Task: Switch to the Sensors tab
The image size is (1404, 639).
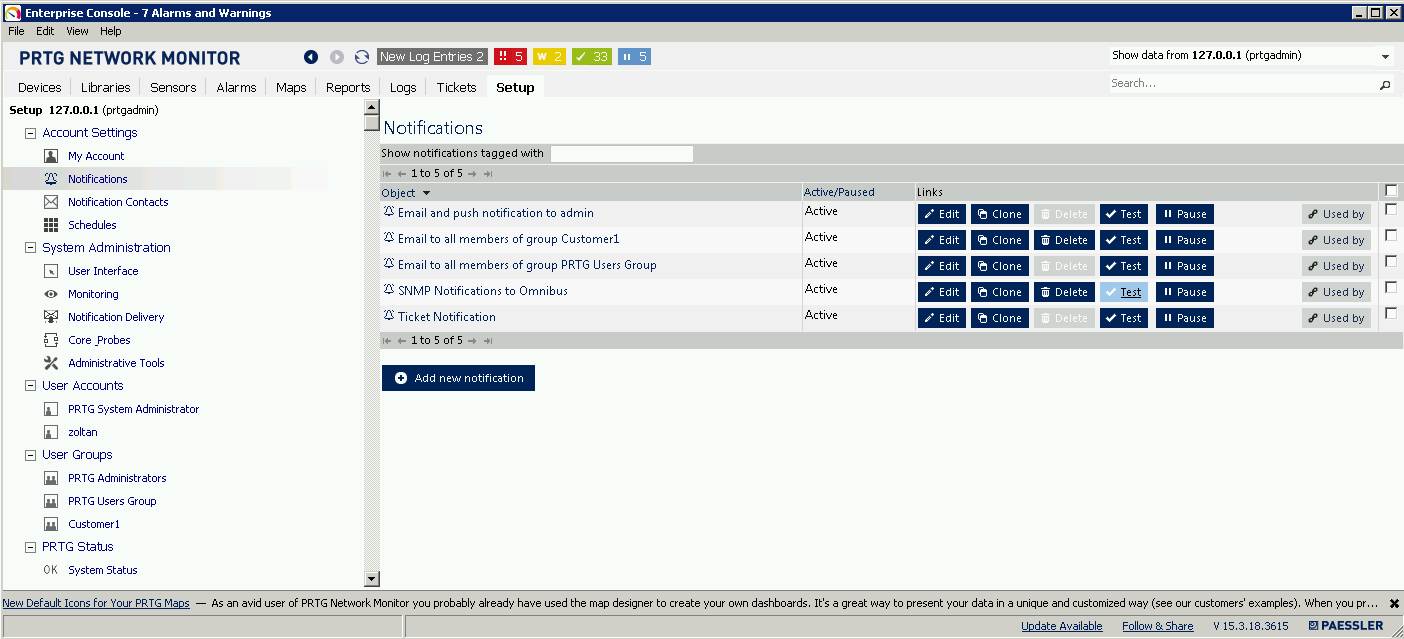Action: pyautogui.click(x=173, y=87)
